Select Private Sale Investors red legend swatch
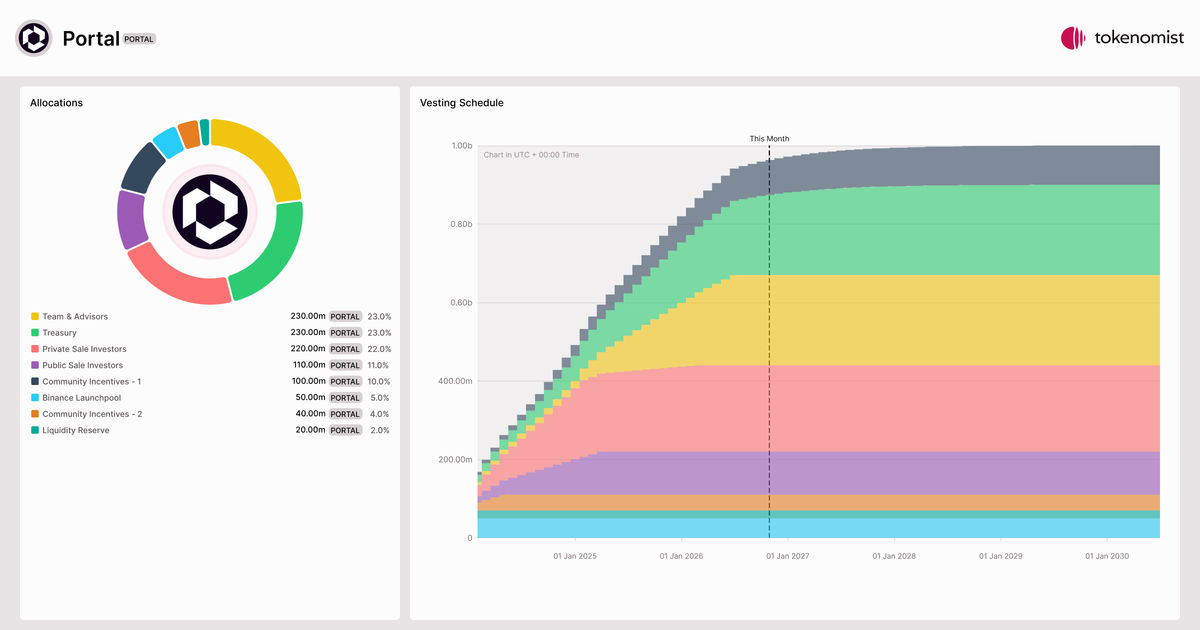 pos(35,349)
